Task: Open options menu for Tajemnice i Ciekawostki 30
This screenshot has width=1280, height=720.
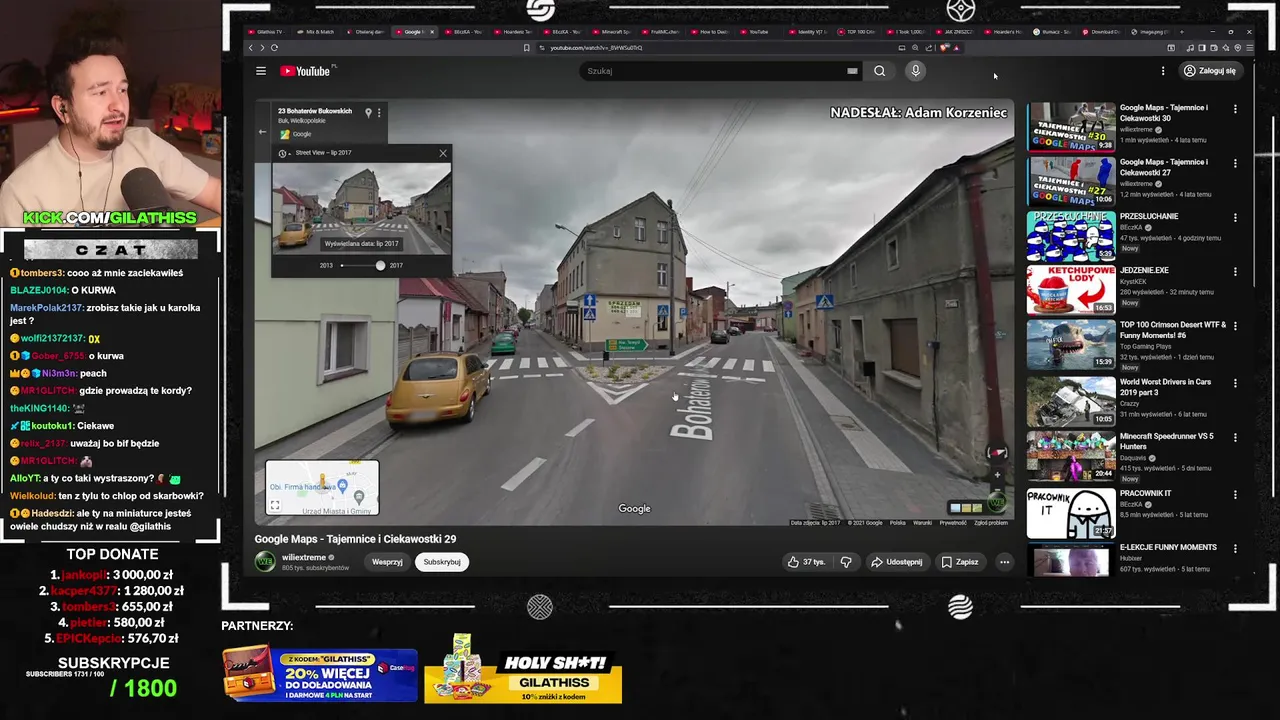Action: pyautogui.click(x=1235, y=109)
